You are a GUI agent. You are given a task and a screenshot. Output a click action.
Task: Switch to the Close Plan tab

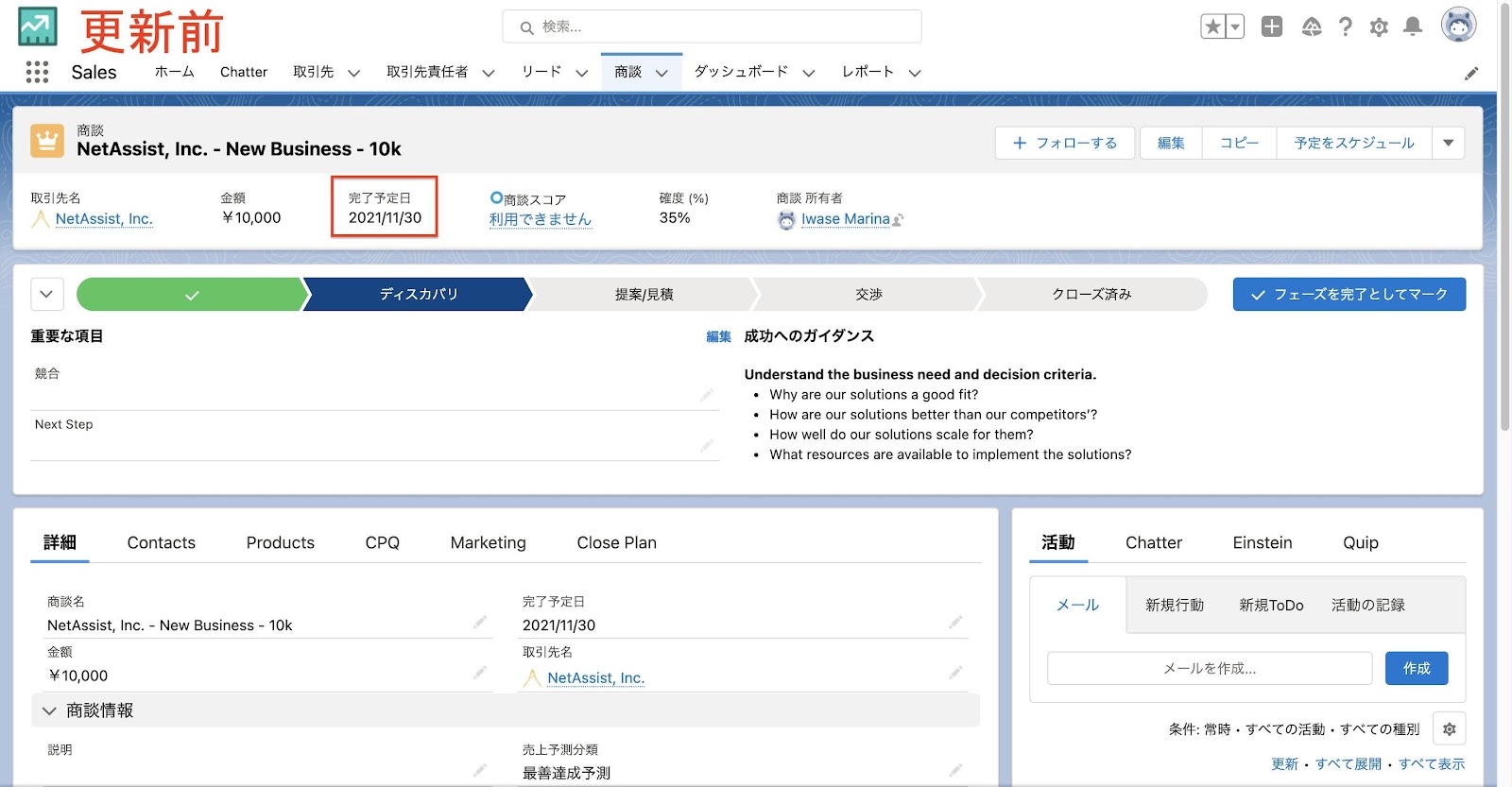pos(617,542)
